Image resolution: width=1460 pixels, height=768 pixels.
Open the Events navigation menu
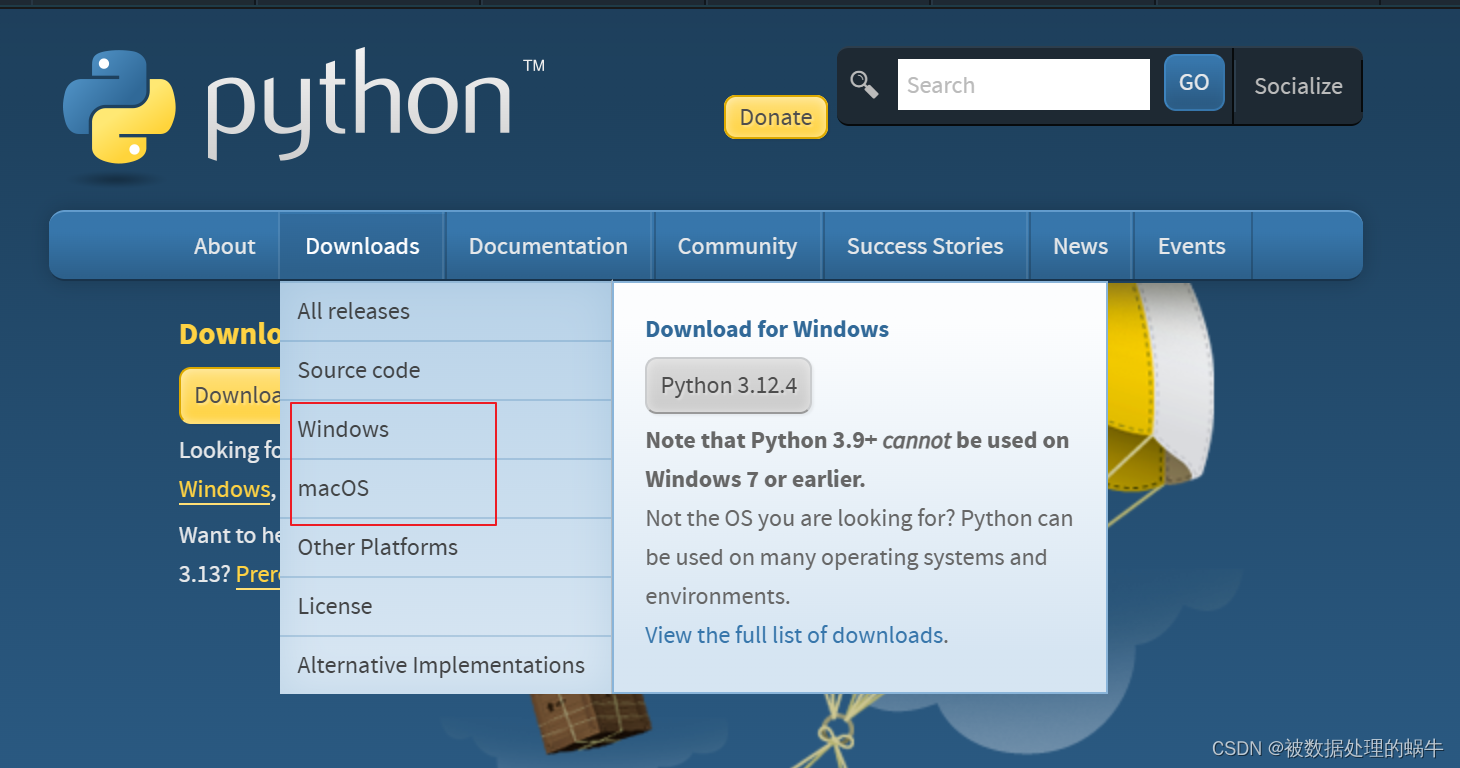(x=1192, y=246)
